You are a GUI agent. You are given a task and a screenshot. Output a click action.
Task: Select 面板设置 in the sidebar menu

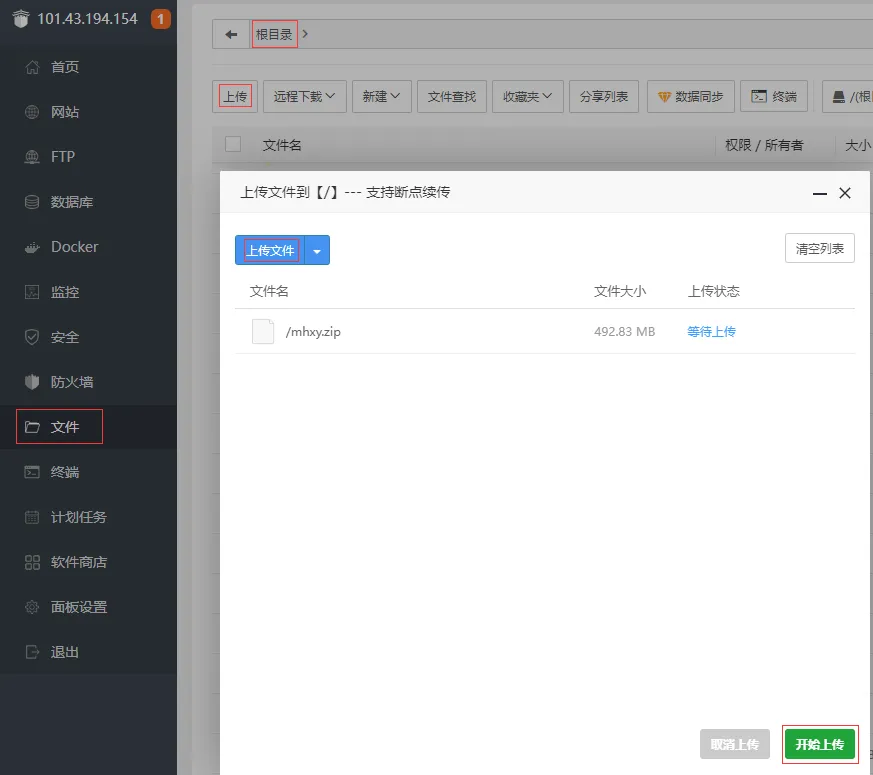(x=79, y=607)
